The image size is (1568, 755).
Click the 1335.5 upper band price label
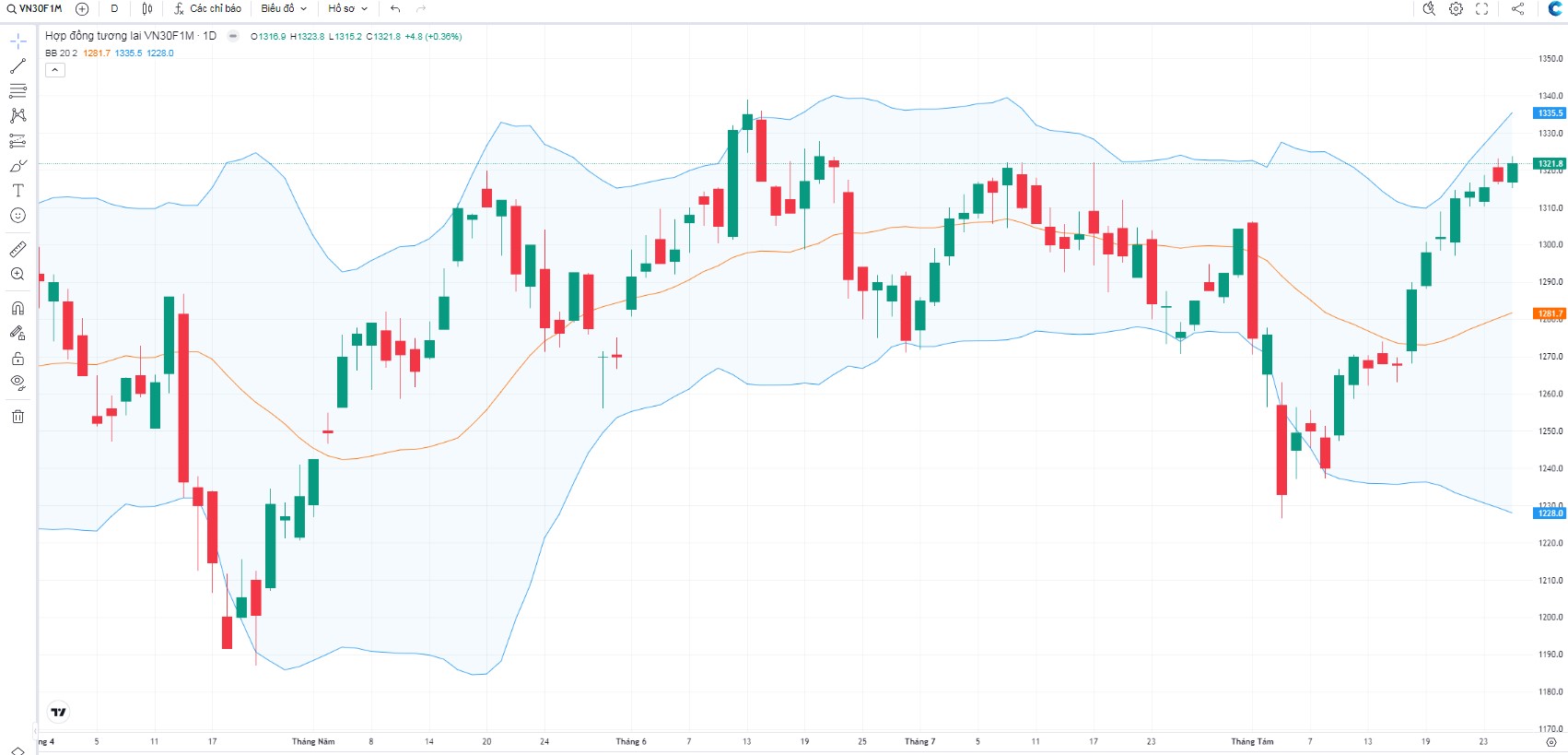tap(1550, 113)
